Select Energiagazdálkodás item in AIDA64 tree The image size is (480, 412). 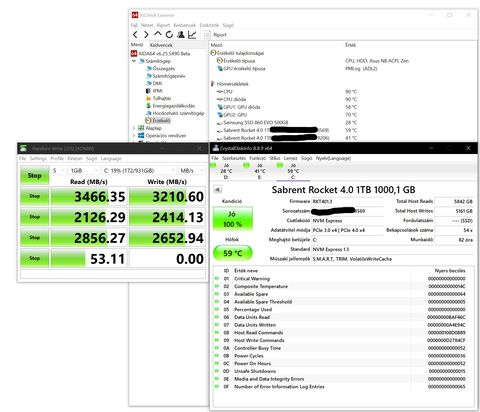point(170,106)
